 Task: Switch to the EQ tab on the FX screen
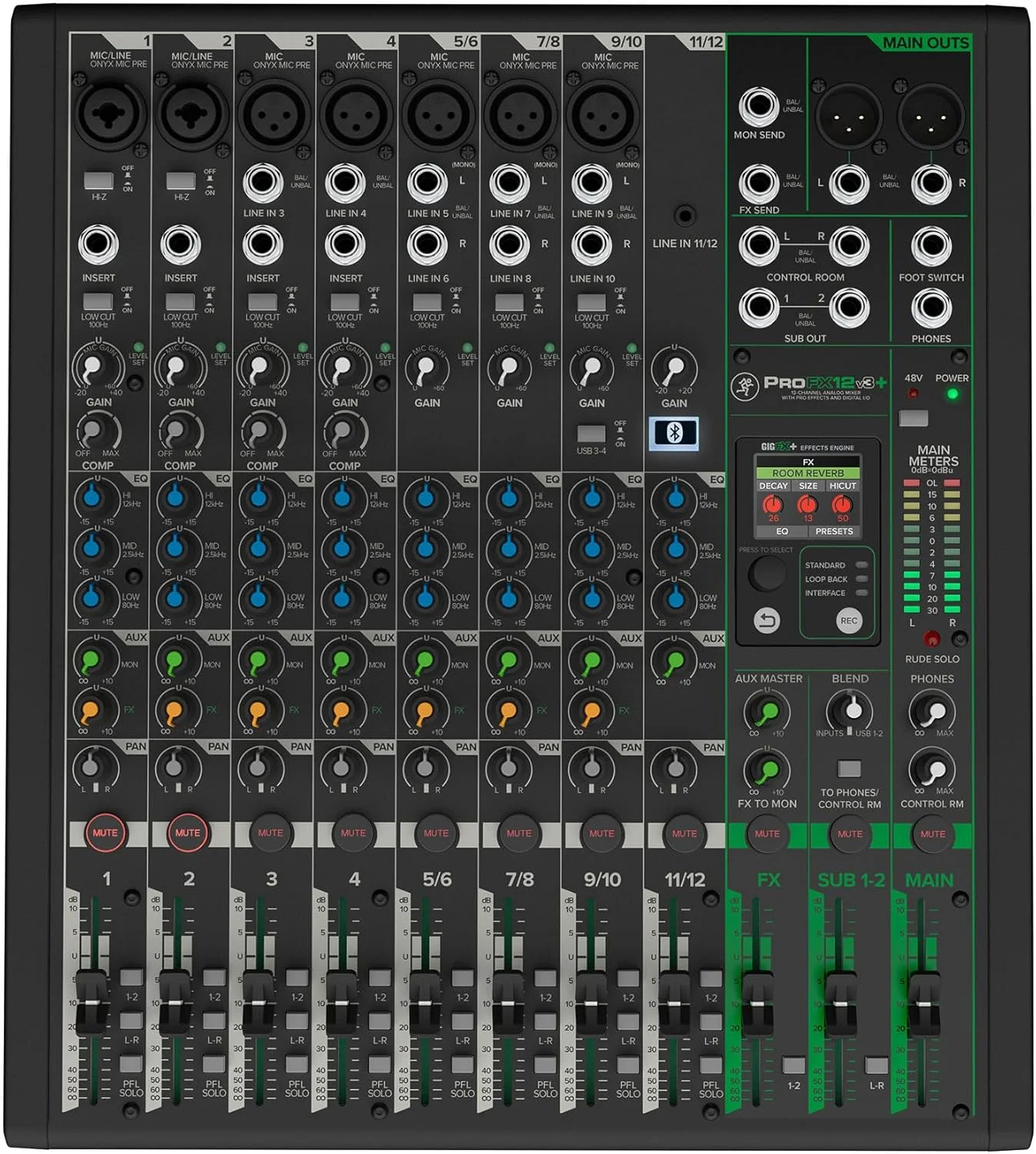click(x=781, y=532)
